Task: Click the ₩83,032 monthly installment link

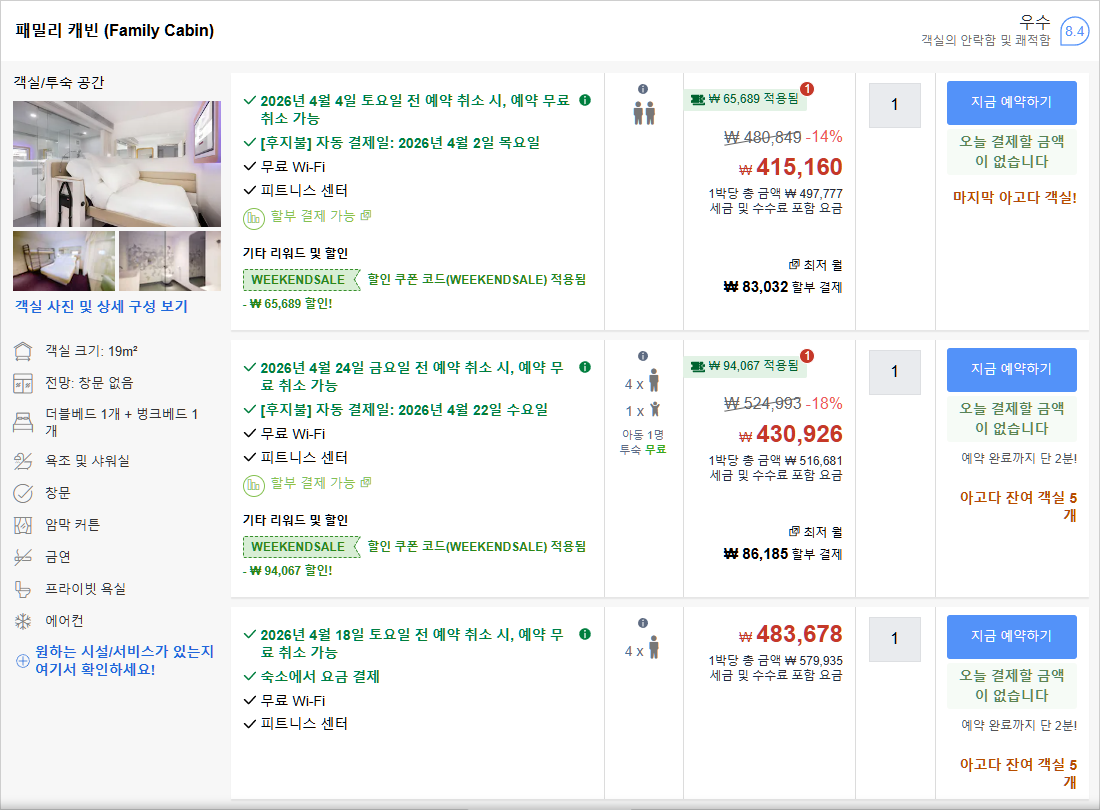Action: coord(783,287)
